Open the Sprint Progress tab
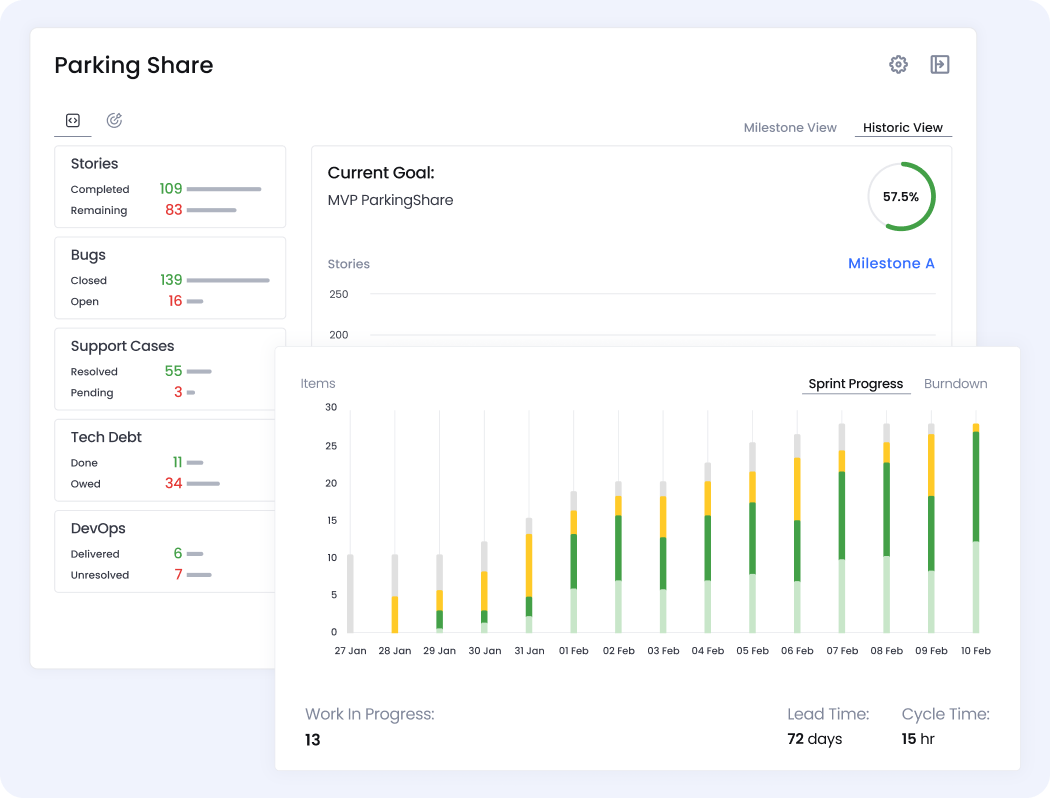This screenshot has width=1050, height=798. click(855, 384)
